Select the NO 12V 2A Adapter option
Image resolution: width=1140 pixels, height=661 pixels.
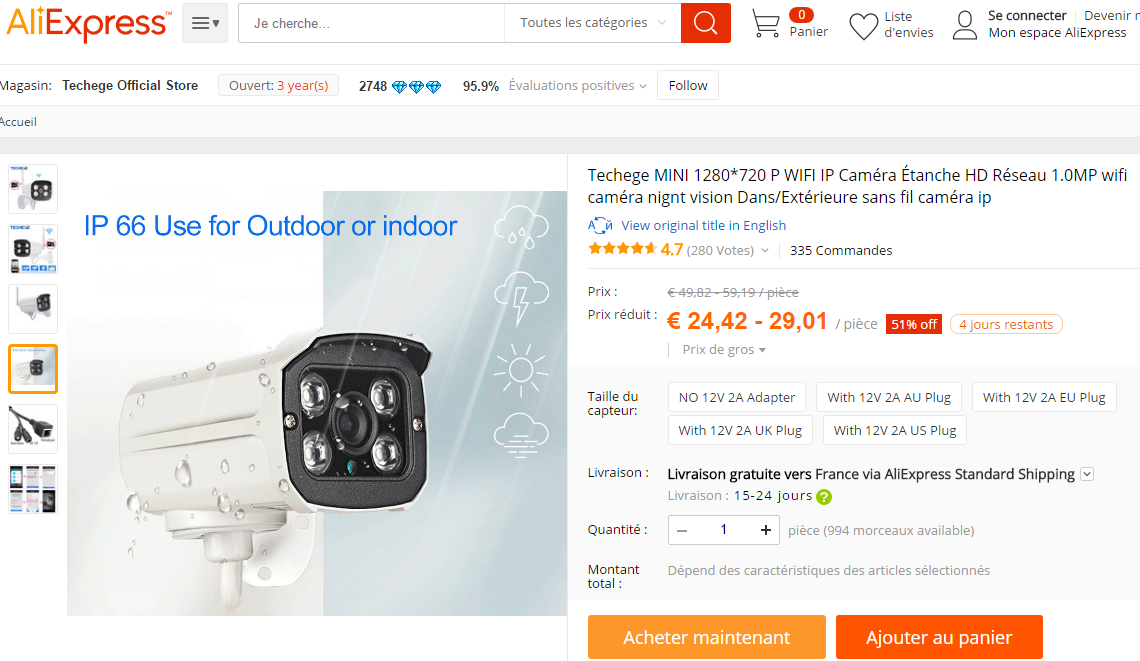pos(736,397)
